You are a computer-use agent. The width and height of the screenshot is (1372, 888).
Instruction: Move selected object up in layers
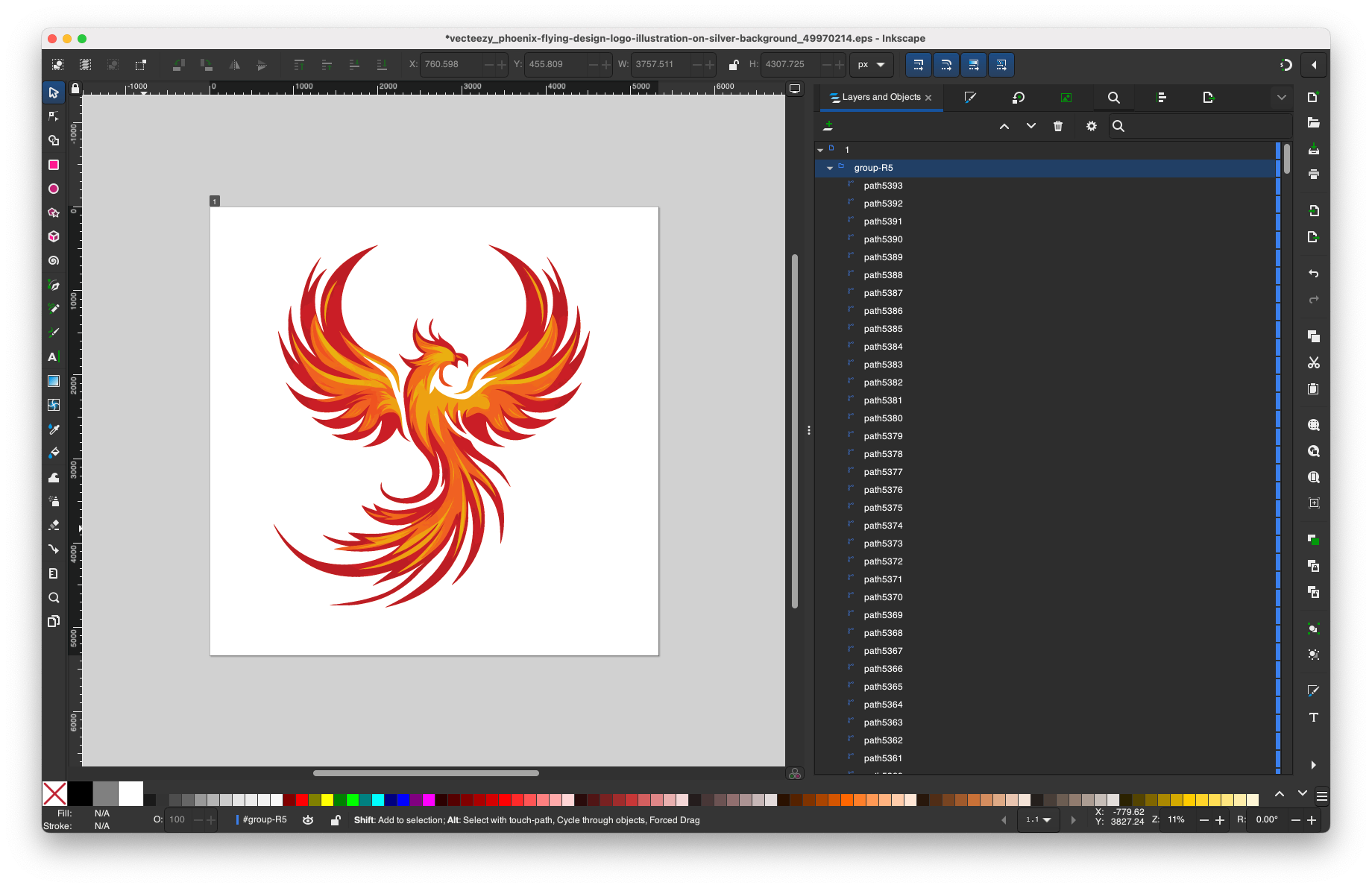click(1004, 126)
